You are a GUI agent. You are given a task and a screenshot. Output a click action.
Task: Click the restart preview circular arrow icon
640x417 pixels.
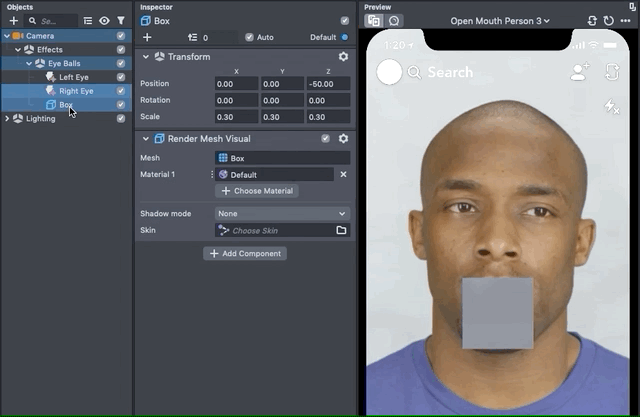[608, 20]
